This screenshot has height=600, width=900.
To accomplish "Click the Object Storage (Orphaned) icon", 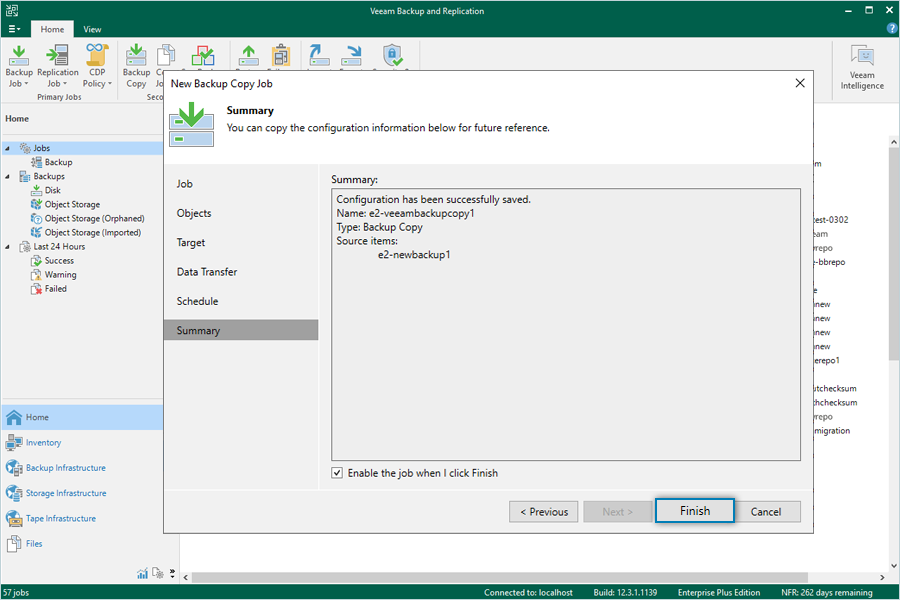I will [x=36, y=218].
